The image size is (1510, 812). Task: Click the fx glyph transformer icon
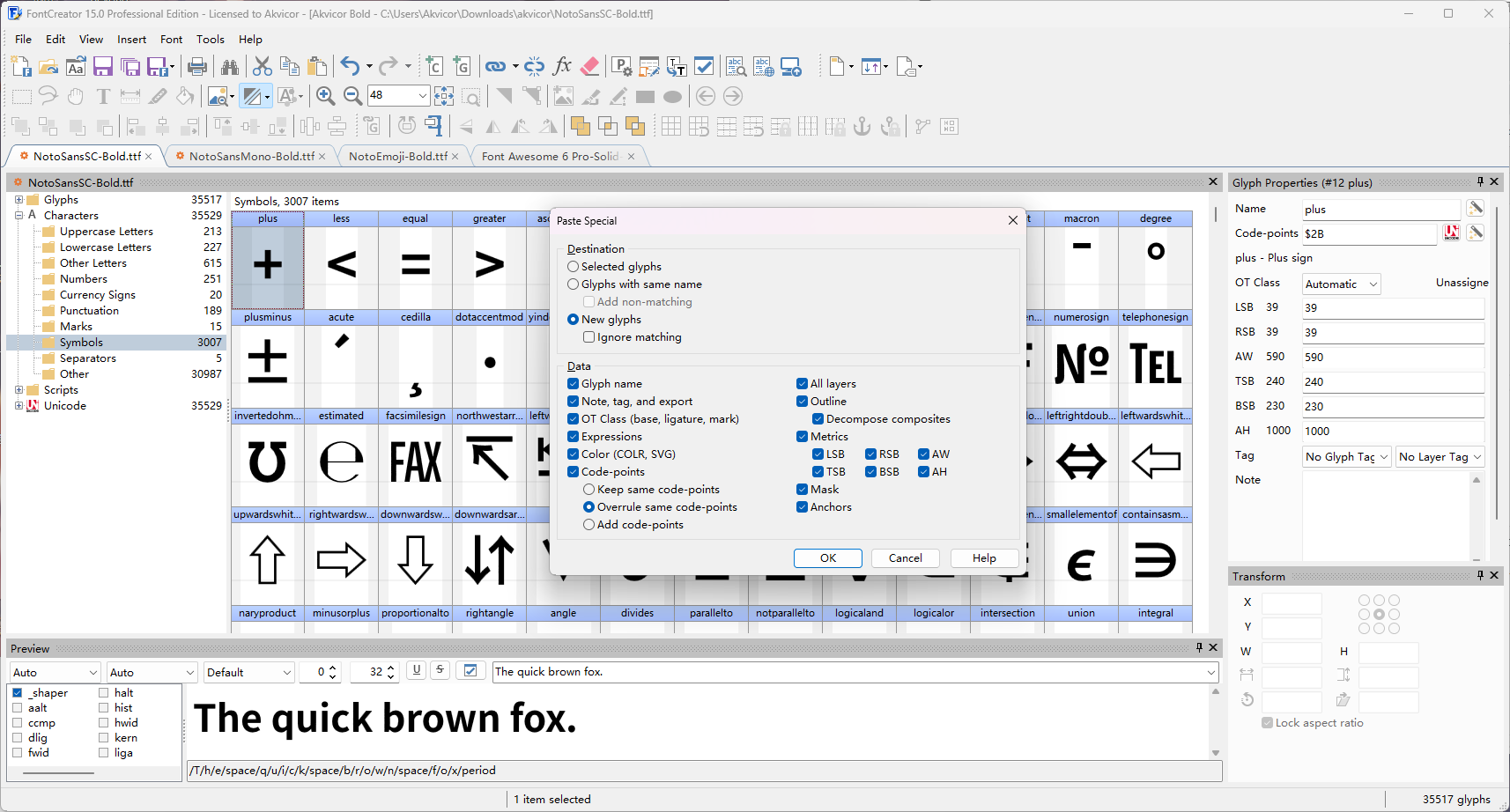(x=562, y=67)
